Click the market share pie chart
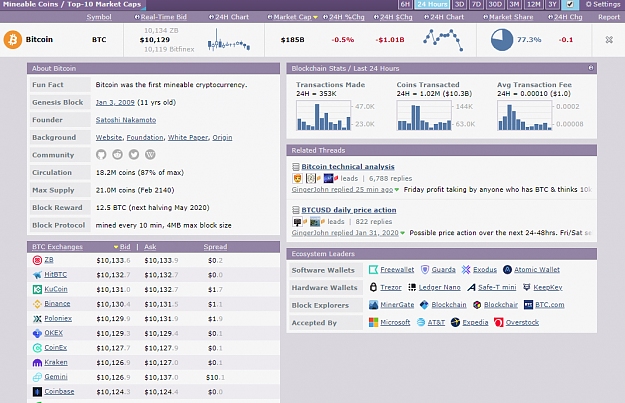The height and width of the screenshot is (403, 625). pos(502,40)
